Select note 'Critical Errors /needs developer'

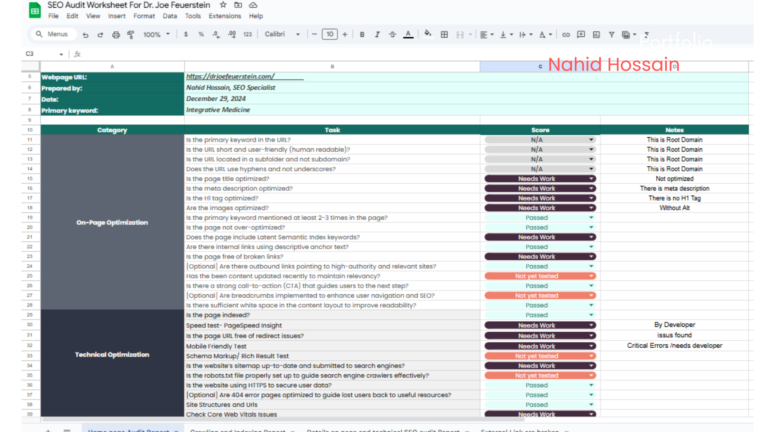coord(674,346)
